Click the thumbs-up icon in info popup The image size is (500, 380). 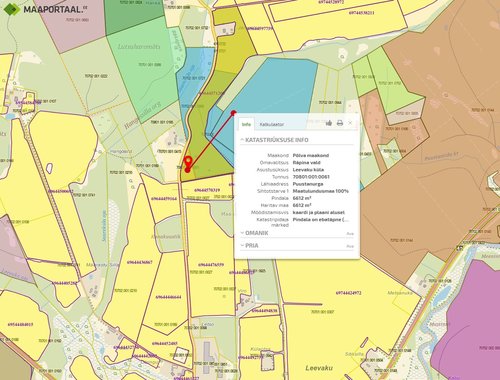pyautogui.click(x=329, y=123)
